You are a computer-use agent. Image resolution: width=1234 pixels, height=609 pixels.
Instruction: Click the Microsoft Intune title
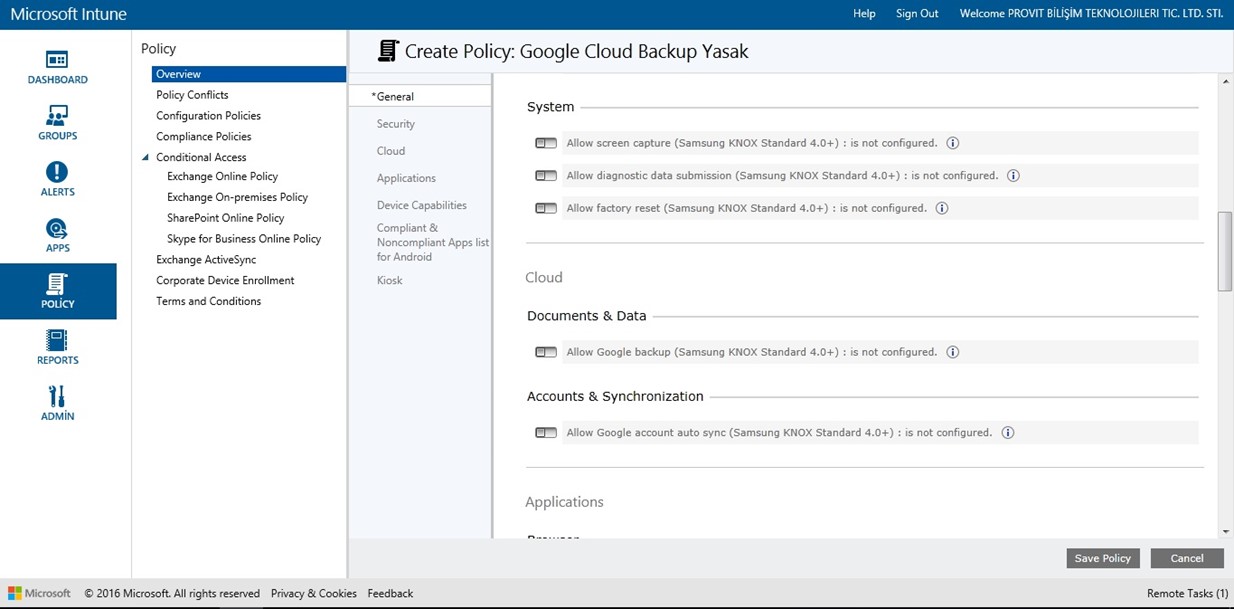point(68,14)
